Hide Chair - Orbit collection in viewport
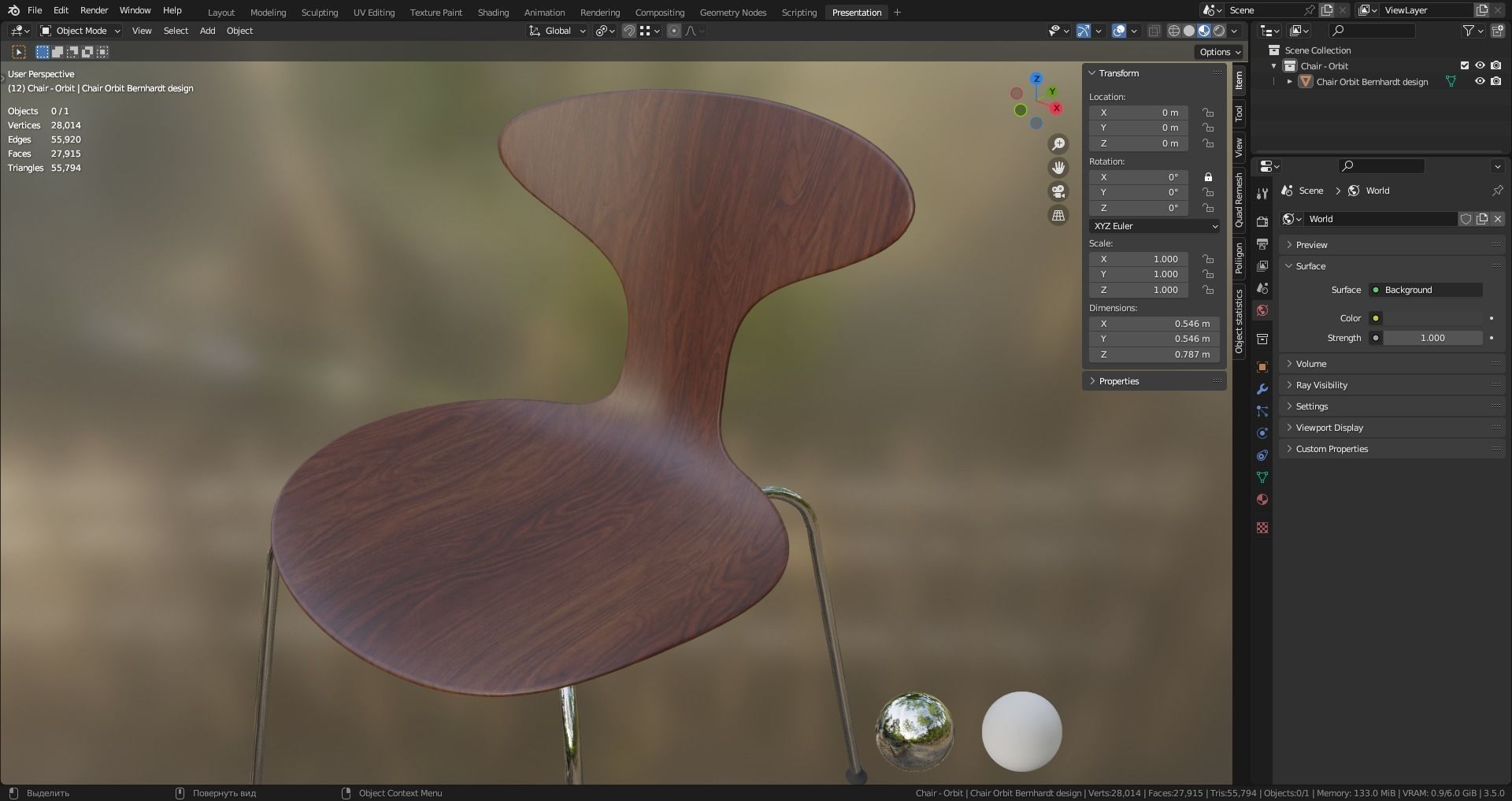 1480,66
